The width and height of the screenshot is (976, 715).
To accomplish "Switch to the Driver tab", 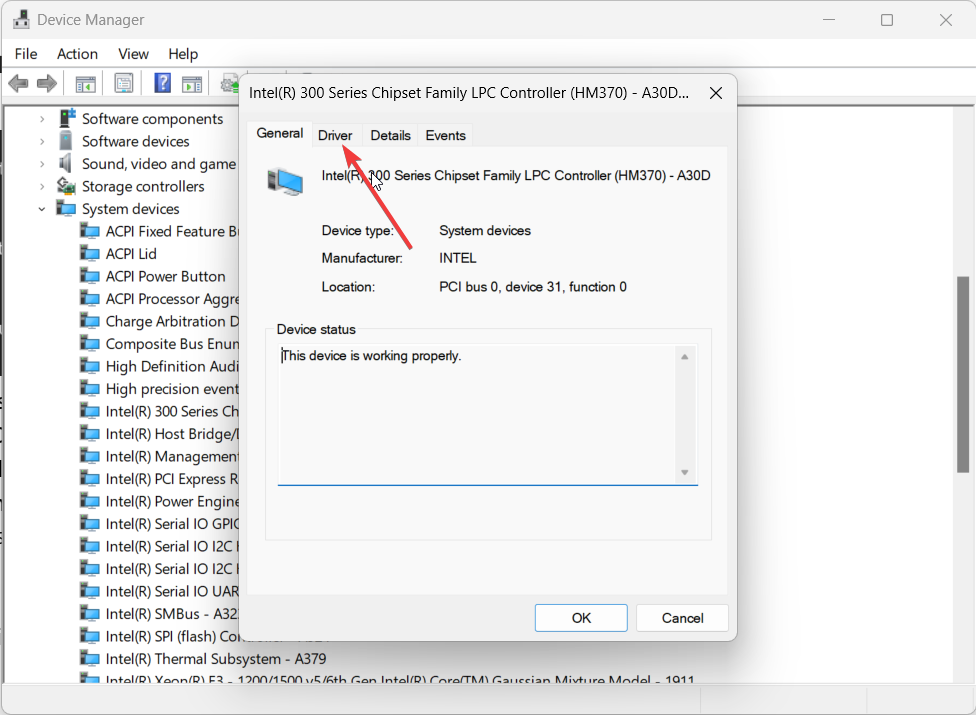I will click(x=335, y=135).
